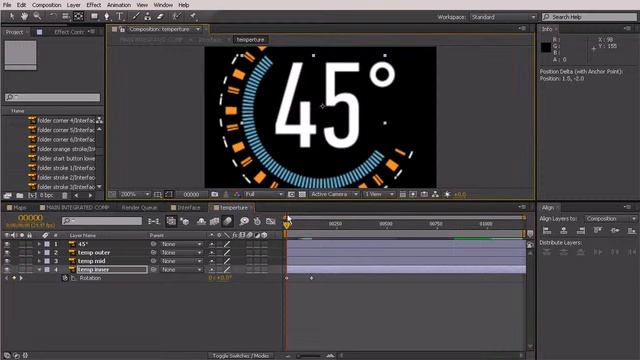
Task: Toggle the shy layers hide switch
Action: [x=201, y=221]
